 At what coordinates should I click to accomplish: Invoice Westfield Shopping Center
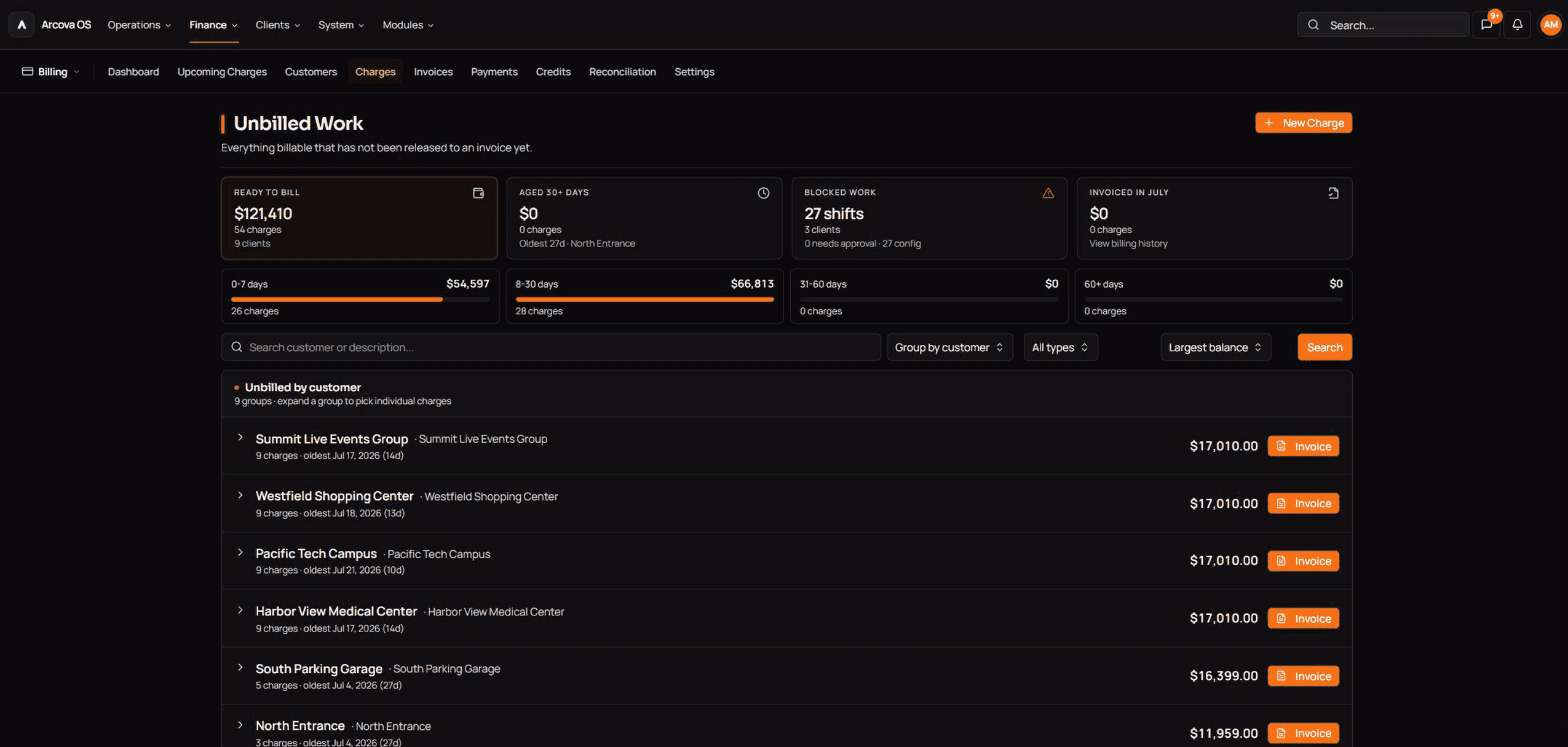pos(1303,504)
